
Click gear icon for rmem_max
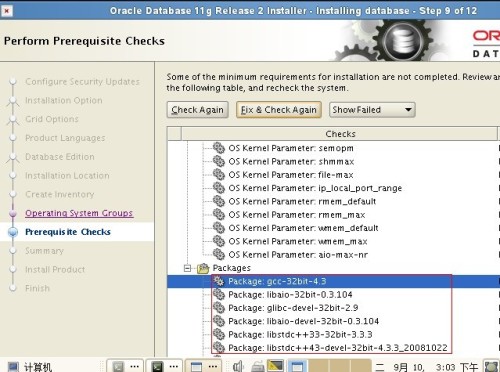(219, 215)
